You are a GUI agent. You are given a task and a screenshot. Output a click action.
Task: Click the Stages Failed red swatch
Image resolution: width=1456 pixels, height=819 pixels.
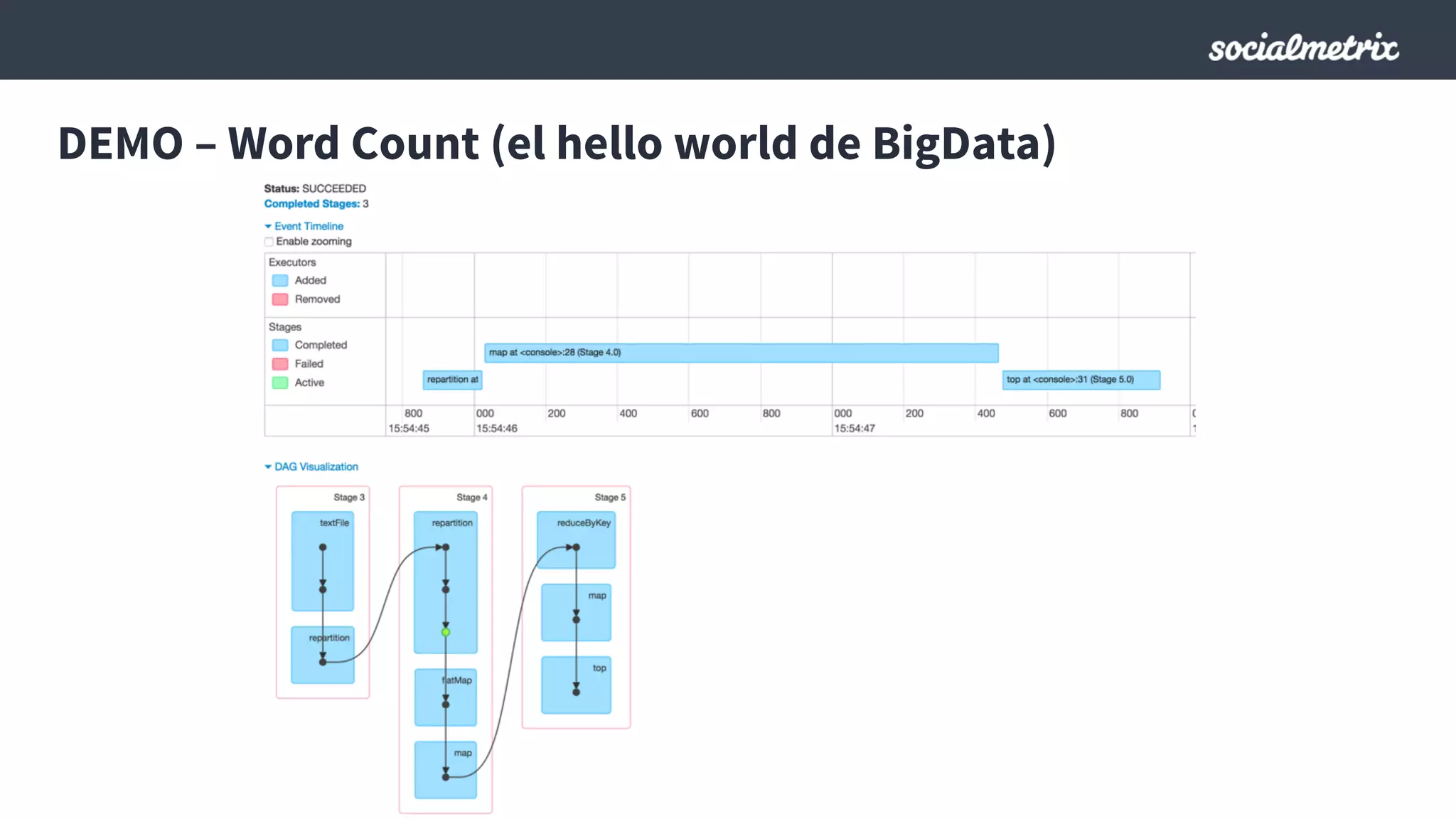[x=280, y=364]
